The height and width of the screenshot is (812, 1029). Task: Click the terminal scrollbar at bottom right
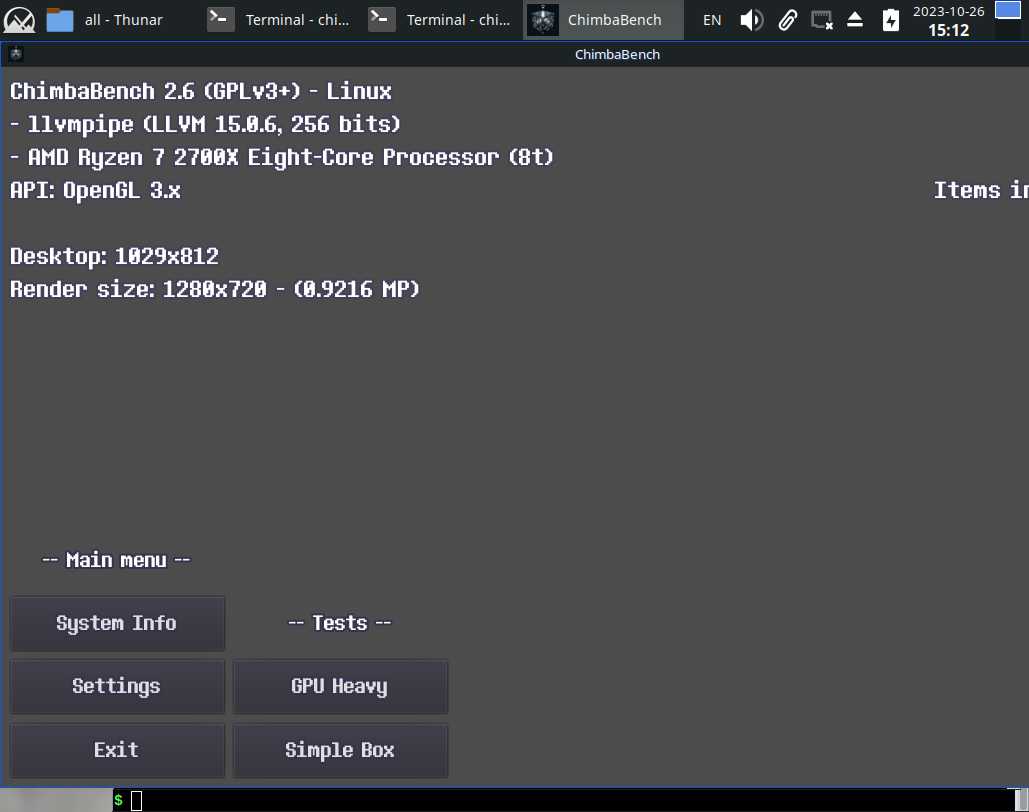1021,800
